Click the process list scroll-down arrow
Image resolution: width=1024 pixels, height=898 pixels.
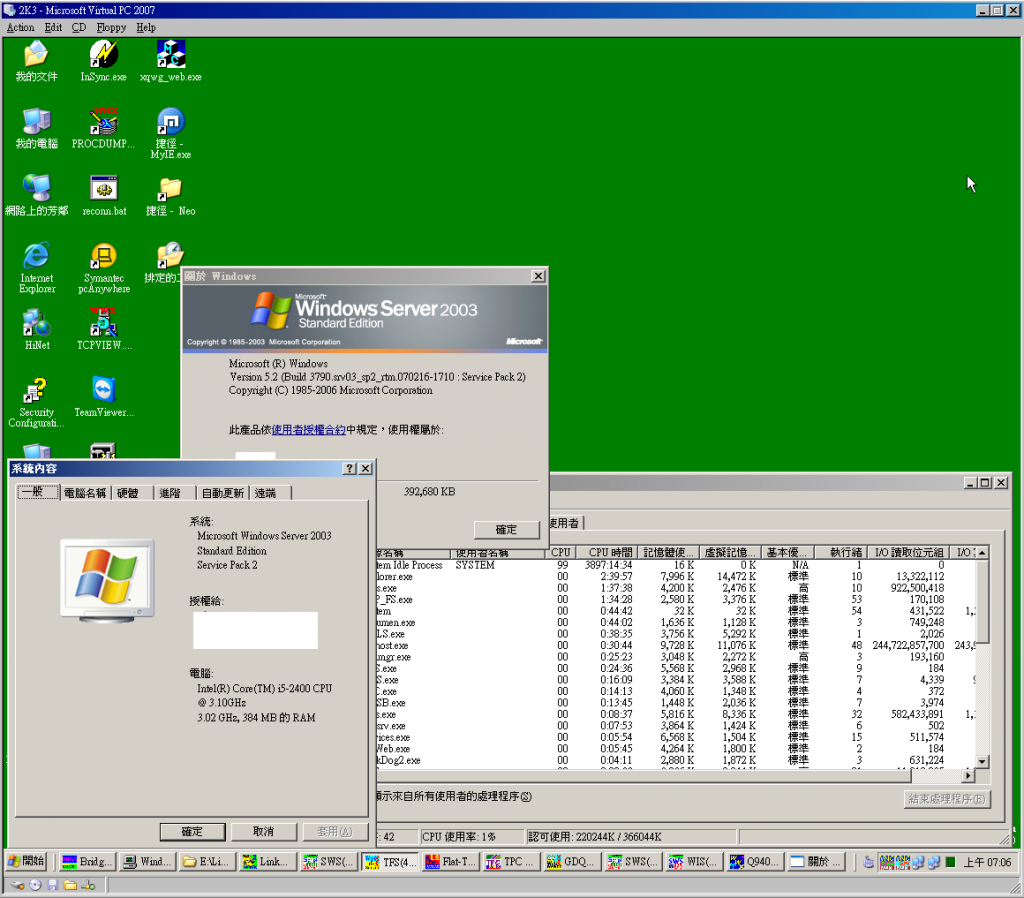(x=982, y=762)
